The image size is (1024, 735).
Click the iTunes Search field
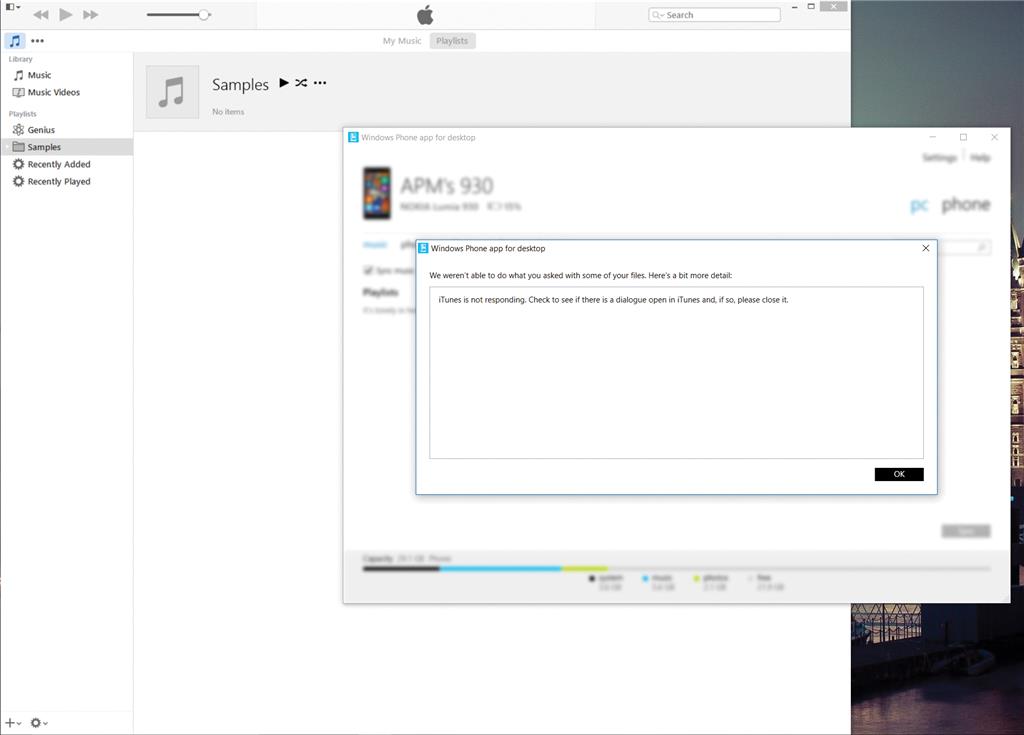pyautogui.click(x=714, y=14)
